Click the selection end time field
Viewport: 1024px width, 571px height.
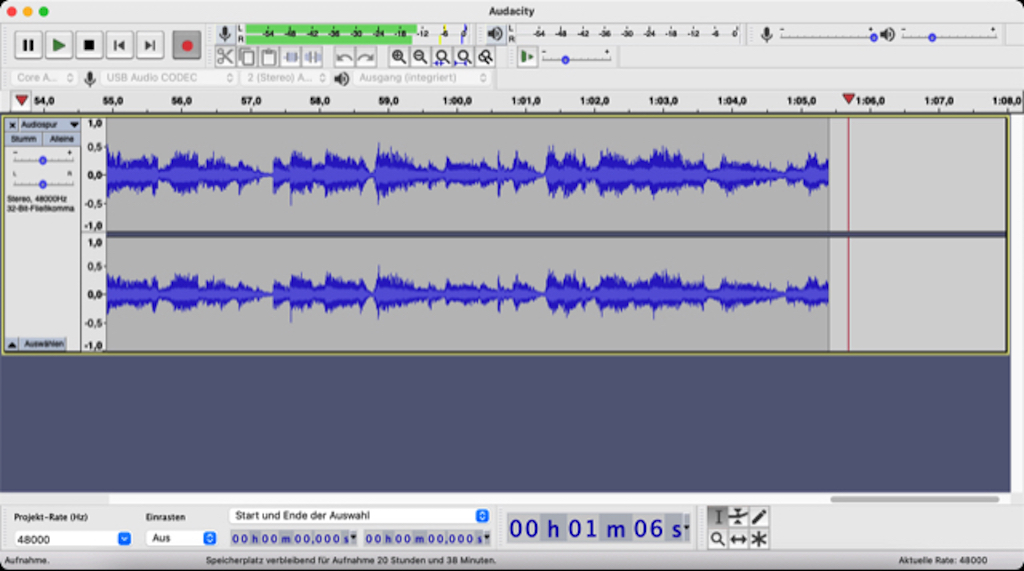(x=427, y=538)
